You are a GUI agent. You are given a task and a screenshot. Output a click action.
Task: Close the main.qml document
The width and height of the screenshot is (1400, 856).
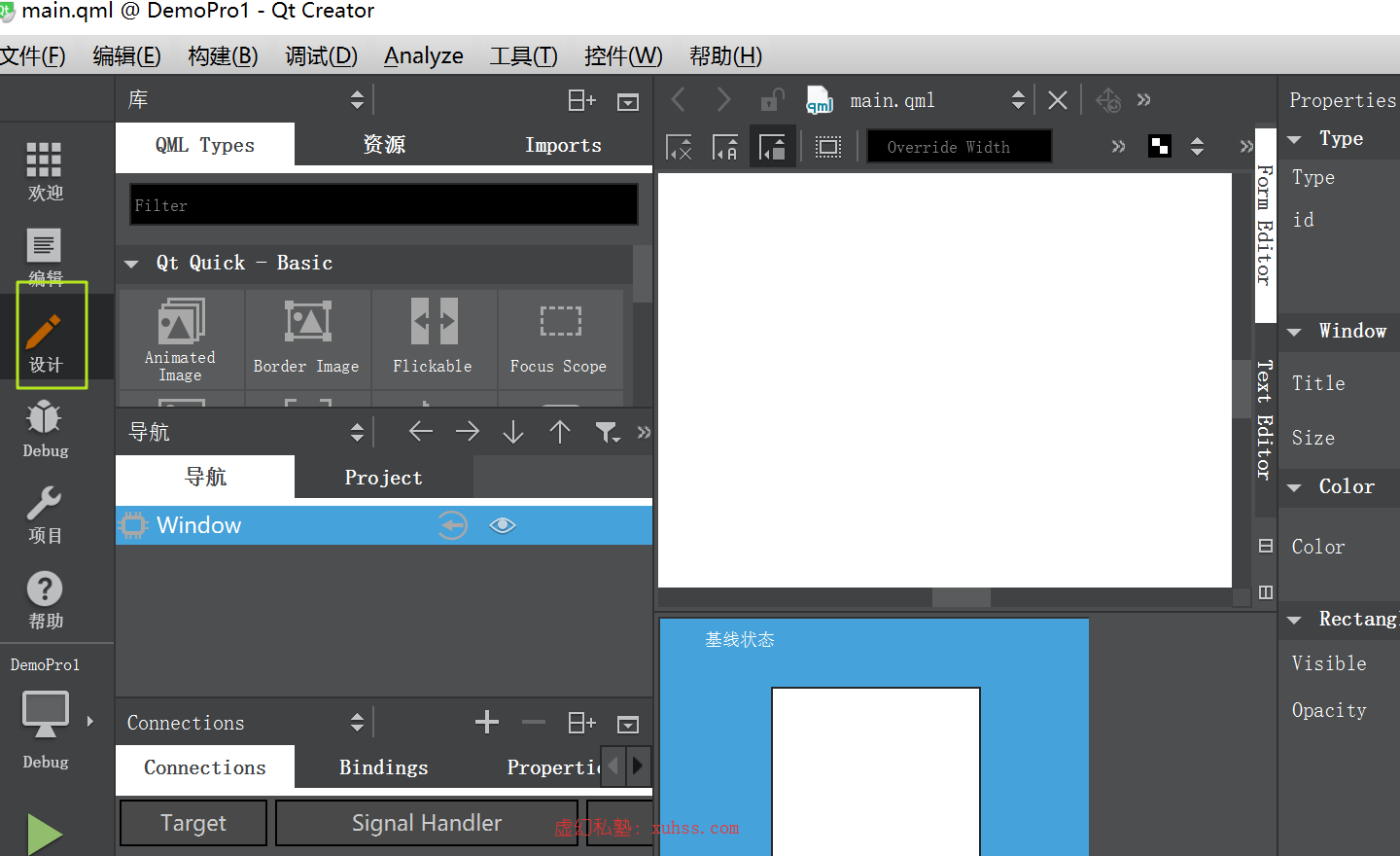point(1058,99)
